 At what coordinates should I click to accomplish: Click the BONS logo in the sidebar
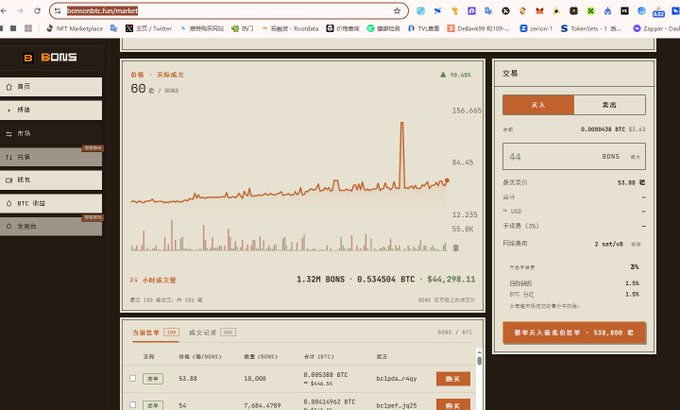coord(50,57)
